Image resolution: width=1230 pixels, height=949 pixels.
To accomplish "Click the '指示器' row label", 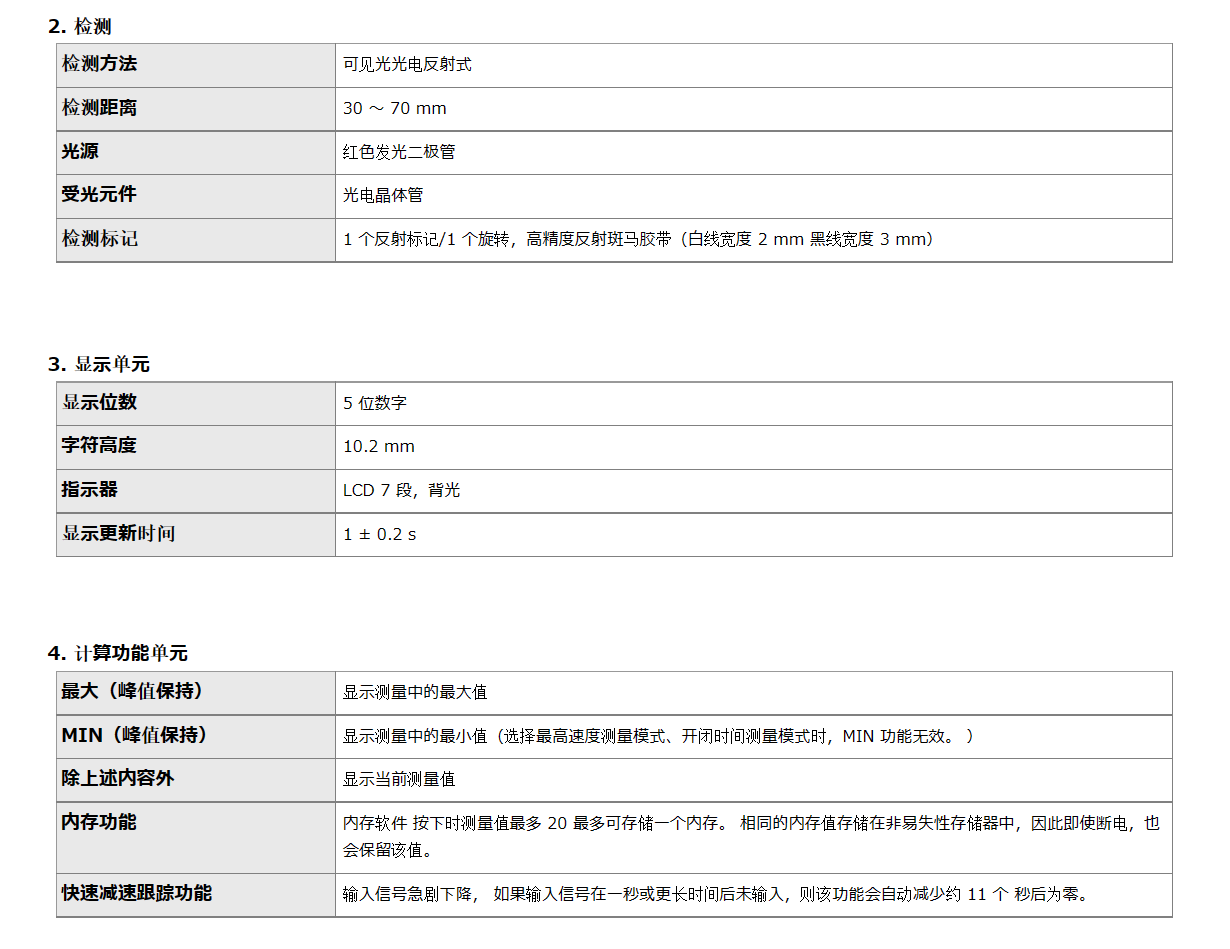I will (x=90, y=490).
